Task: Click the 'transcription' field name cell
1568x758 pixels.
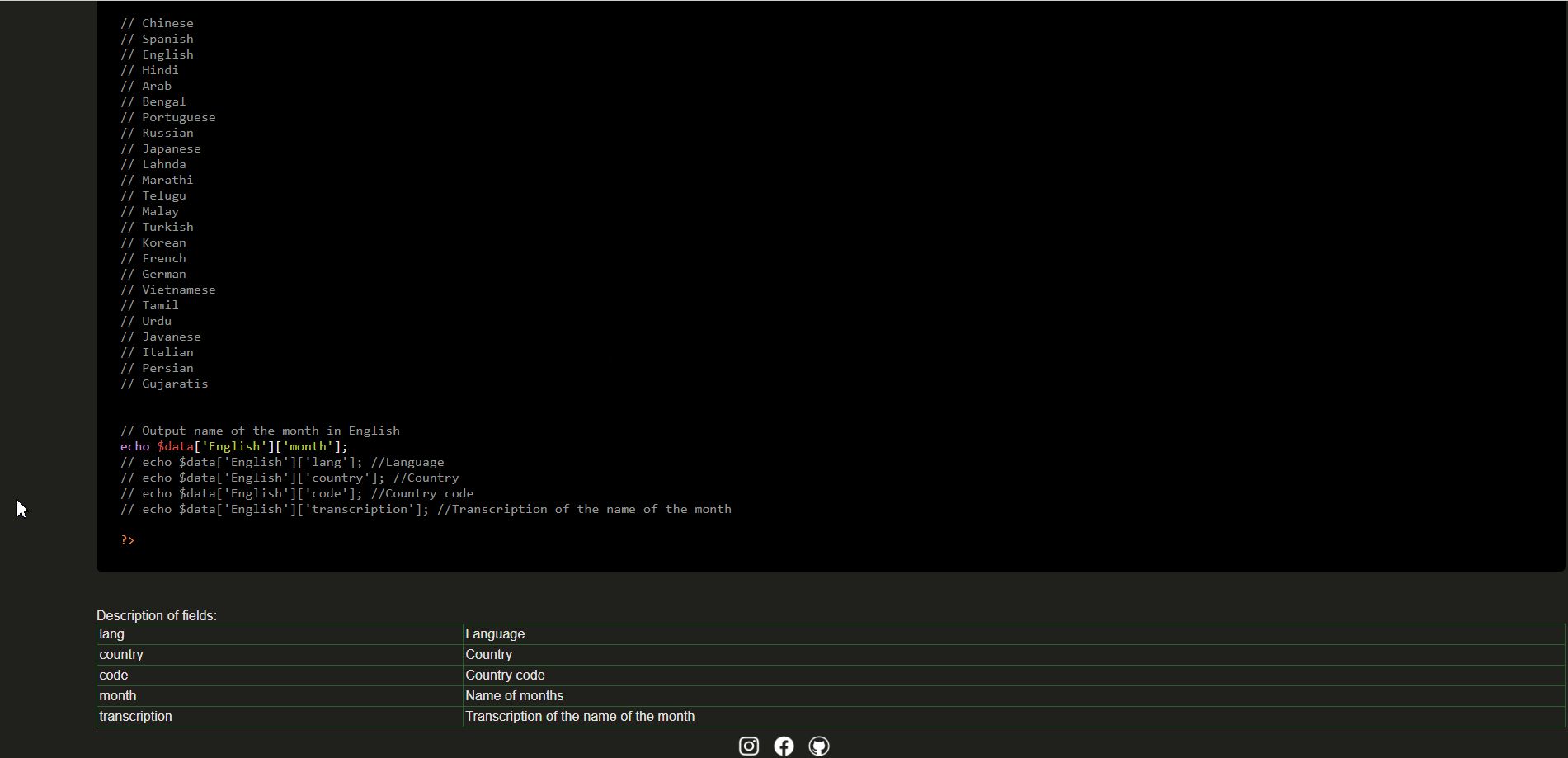Action: [x=280, y=717]
